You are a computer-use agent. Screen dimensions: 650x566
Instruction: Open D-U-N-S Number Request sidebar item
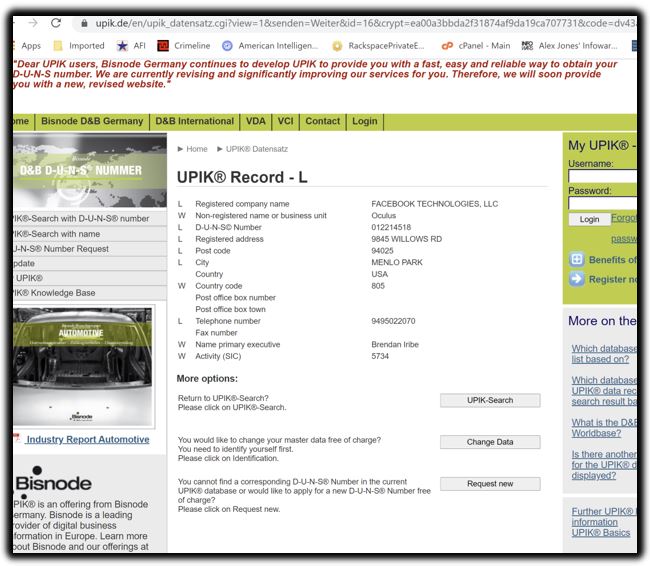(90, 249)
